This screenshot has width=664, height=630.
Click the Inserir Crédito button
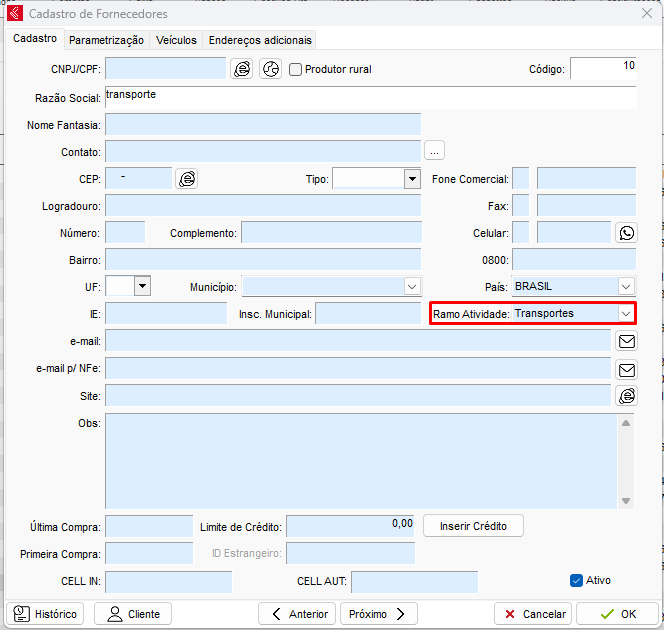click(x=473, y=526)
